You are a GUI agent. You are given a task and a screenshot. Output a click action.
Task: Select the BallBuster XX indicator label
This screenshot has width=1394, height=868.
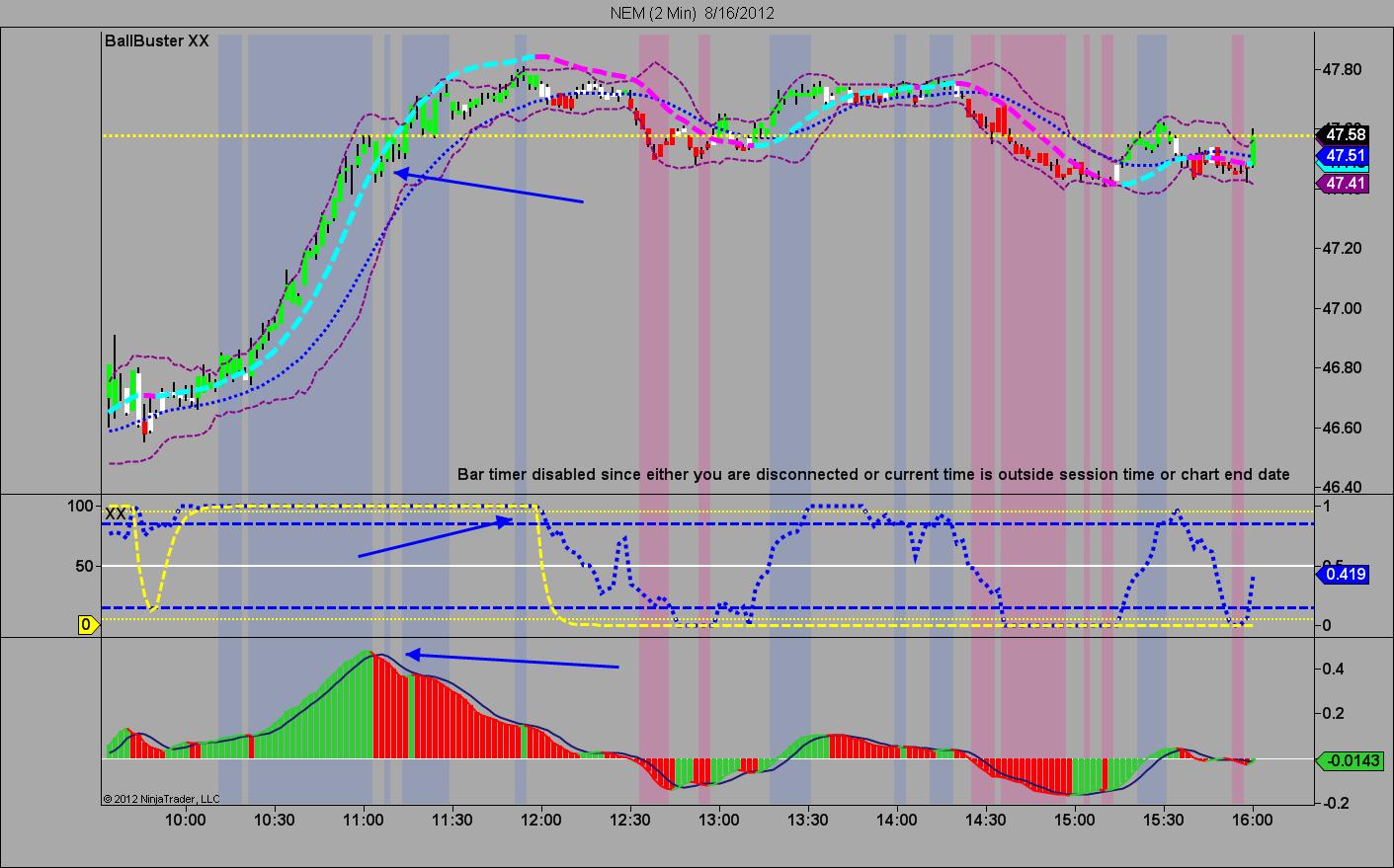(157, 41)
